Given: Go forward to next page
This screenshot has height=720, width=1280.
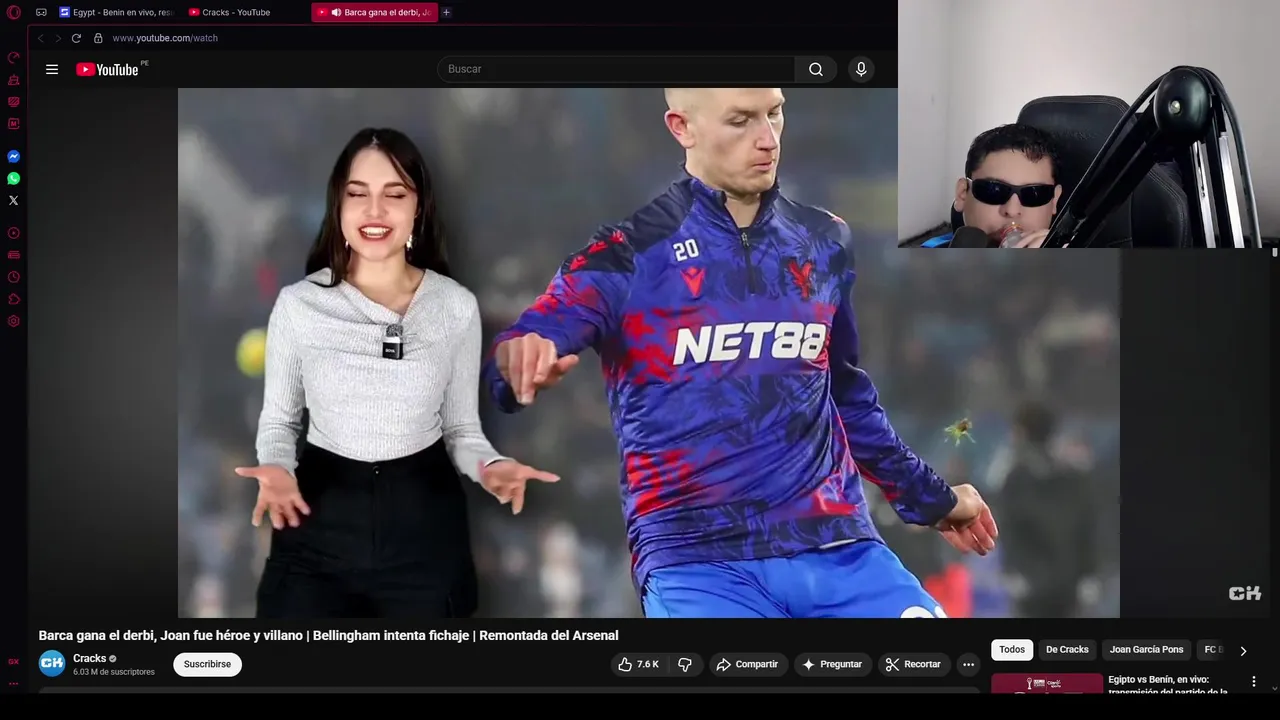Looking at the screenshot, I should pyautogui.click(x=58, y=38).
